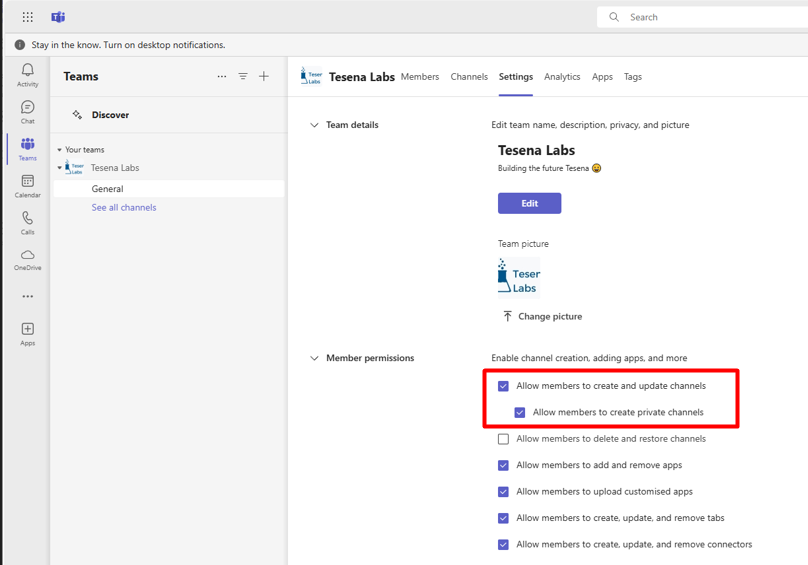
Task: Click 'Edit team name, description, privacy, and picture' text
Action: pyautogui.click(x=590, y=125)
